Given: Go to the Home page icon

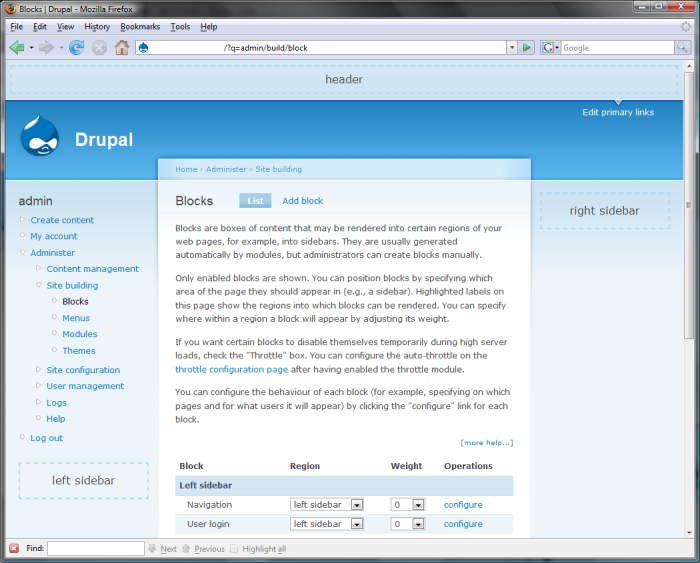Looking at the screenshot, I should pyautogui.click(x=122, y=47).
